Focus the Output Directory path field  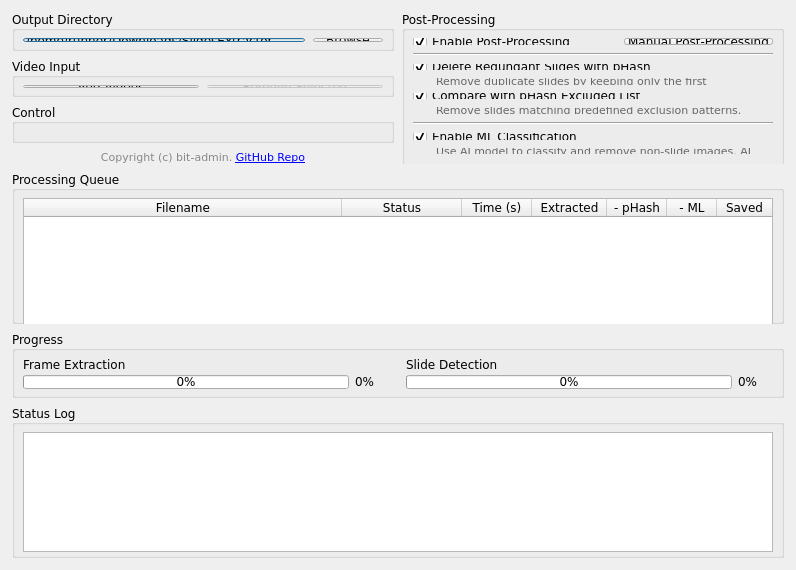(x=164, y=40)
